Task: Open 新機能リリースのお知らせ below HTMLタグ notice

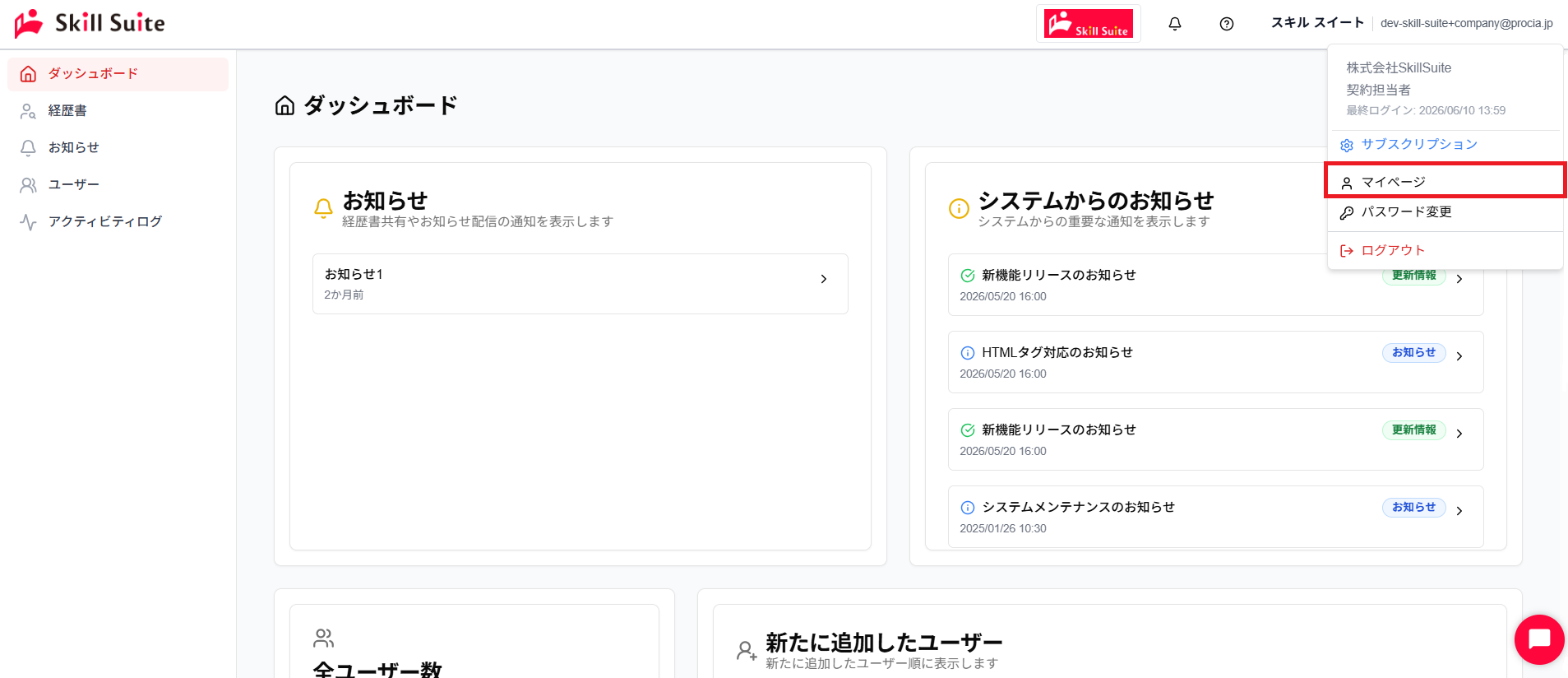Action: [x=1215, y=439]
